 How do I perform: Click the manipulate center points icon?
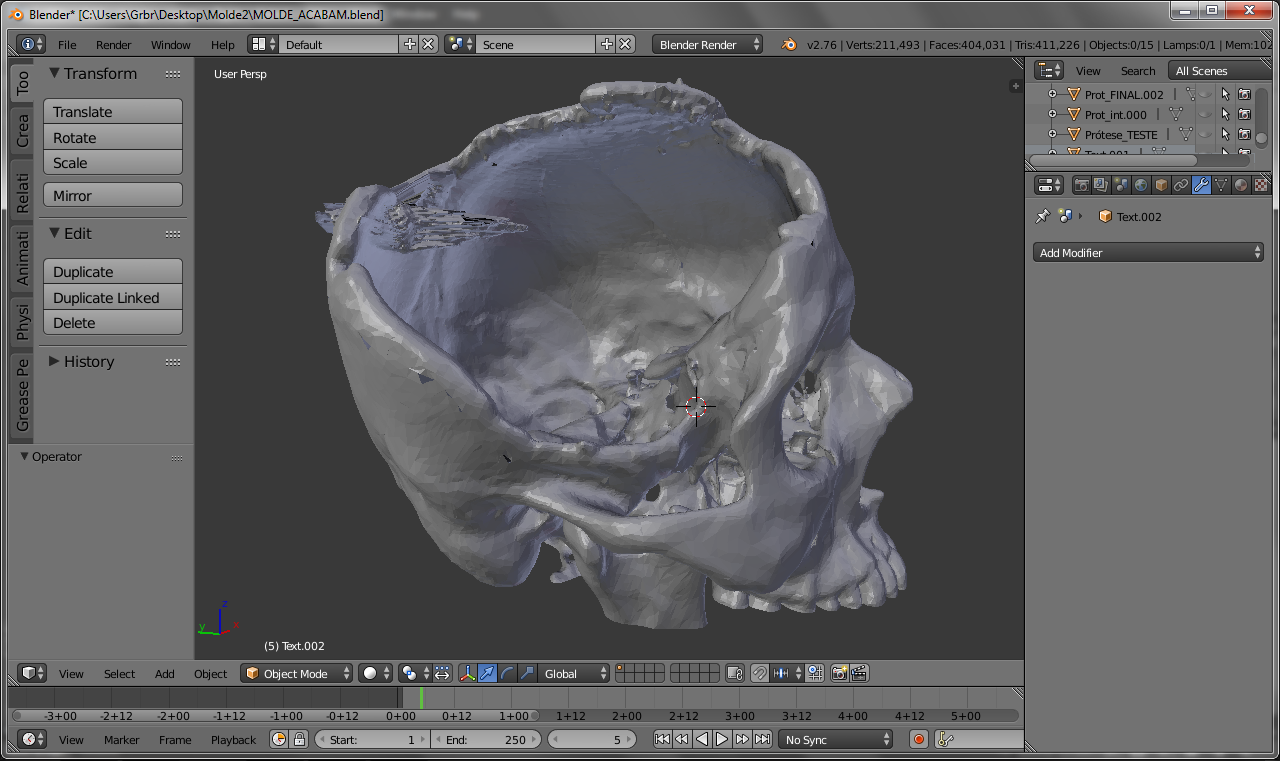(441, 673)
